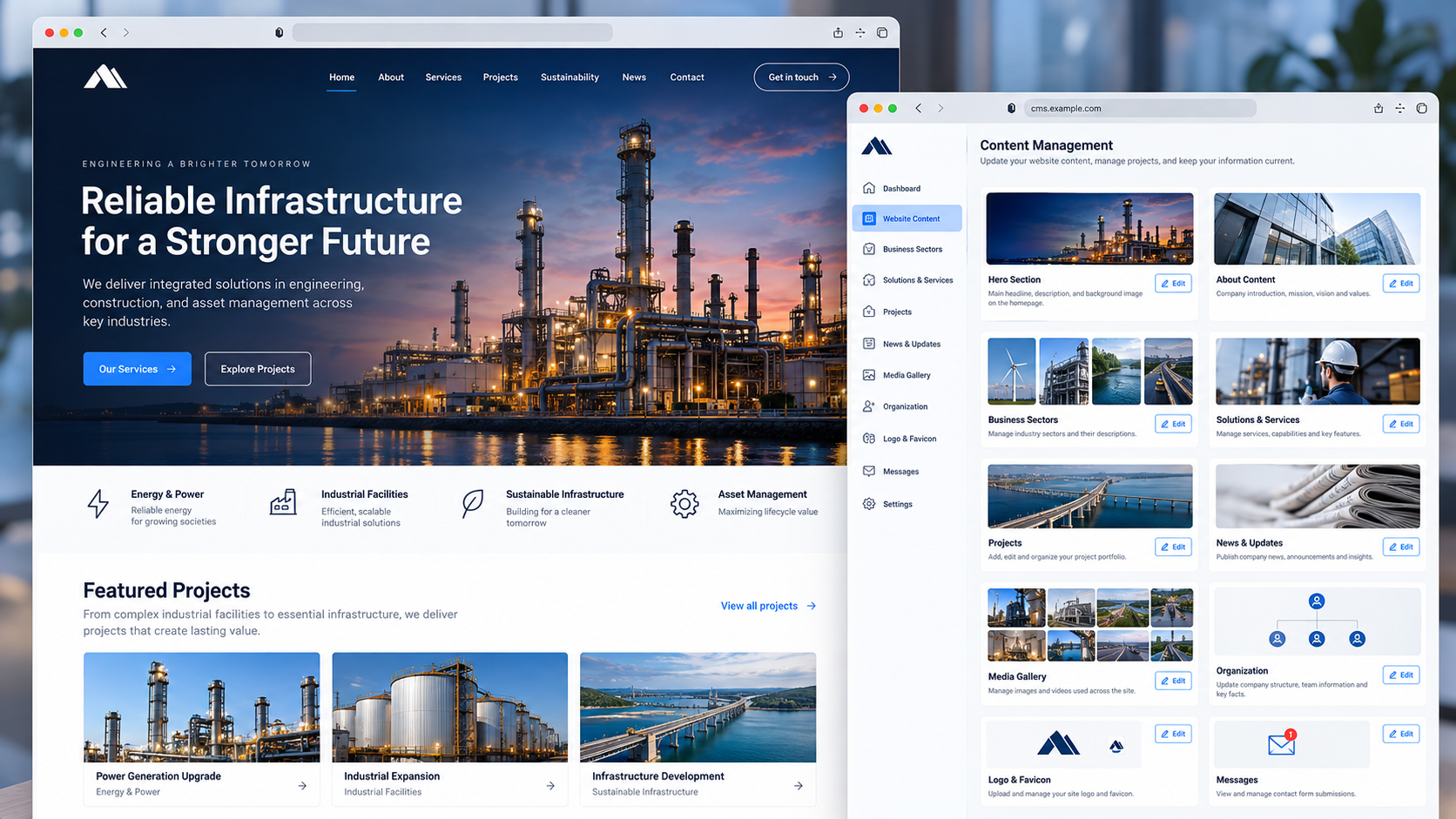Click News & Updates newspaper thumbnail
The image size is (1456, 819).
pyautogui.click(x=1318, y=496)
